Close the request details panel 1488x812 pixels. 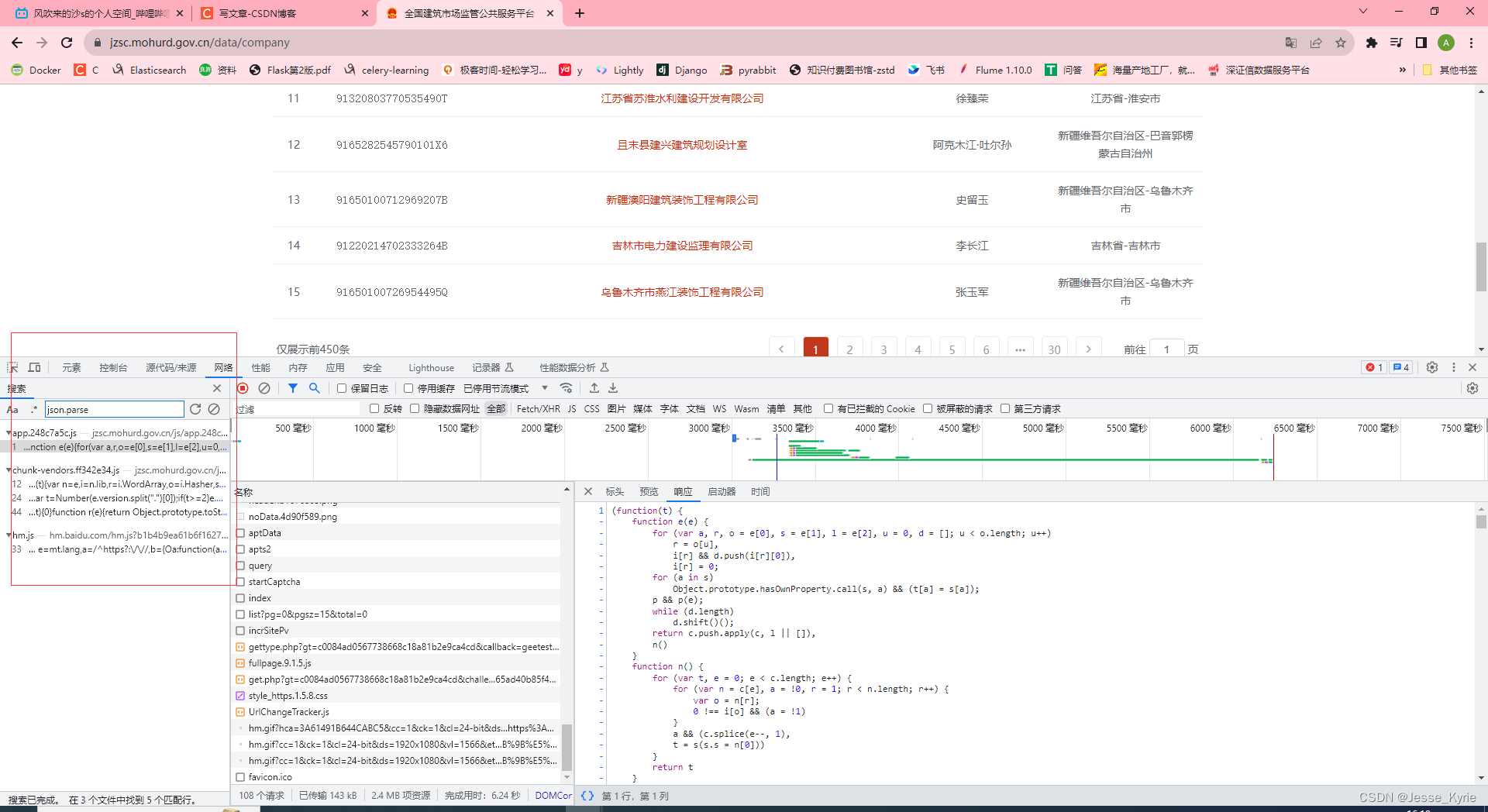pyautogui.click(x=588, y=491)
